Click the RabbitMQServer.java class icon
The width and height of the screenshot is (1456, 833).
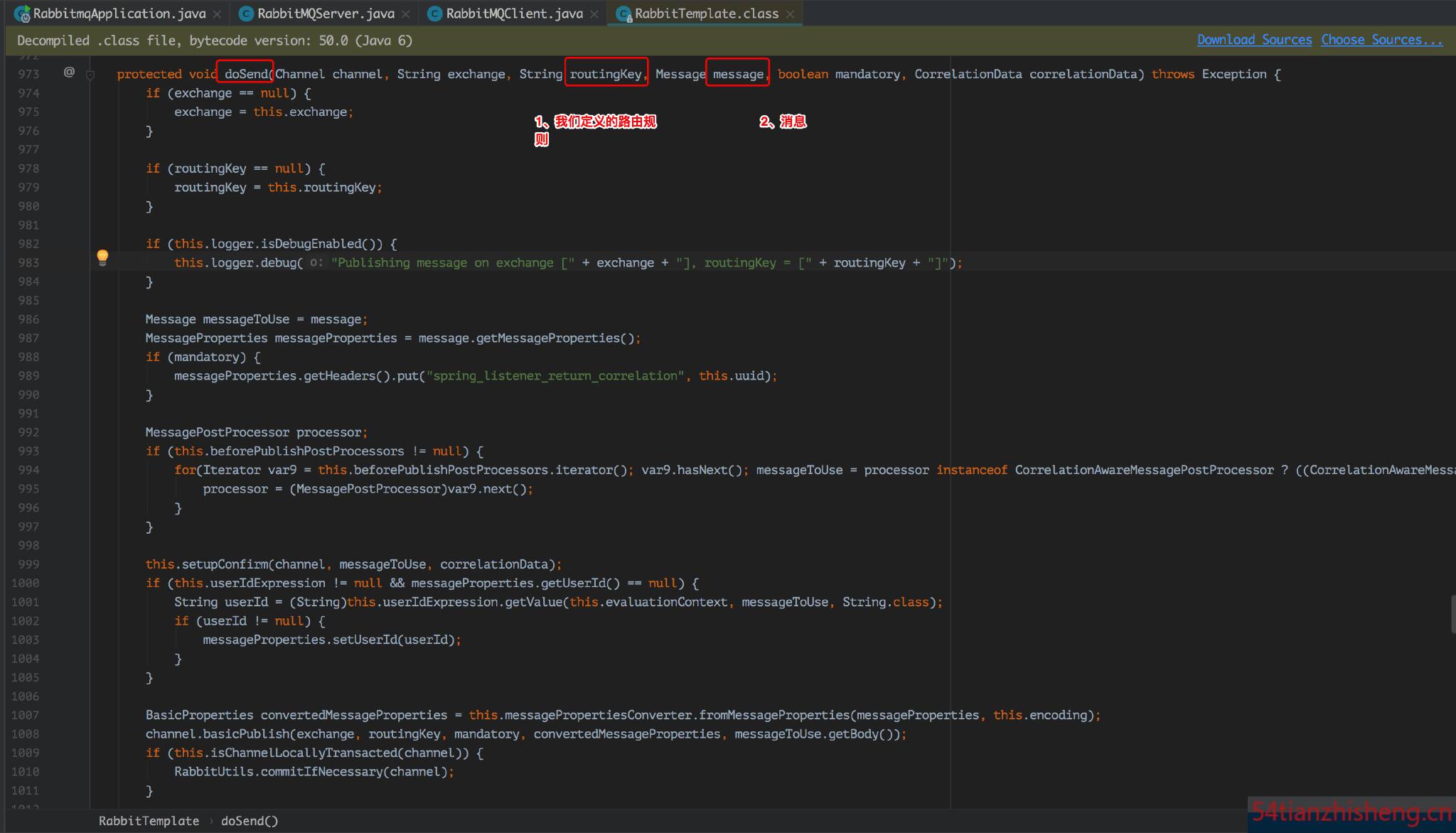pyautogui.click(x=246, y=14)
